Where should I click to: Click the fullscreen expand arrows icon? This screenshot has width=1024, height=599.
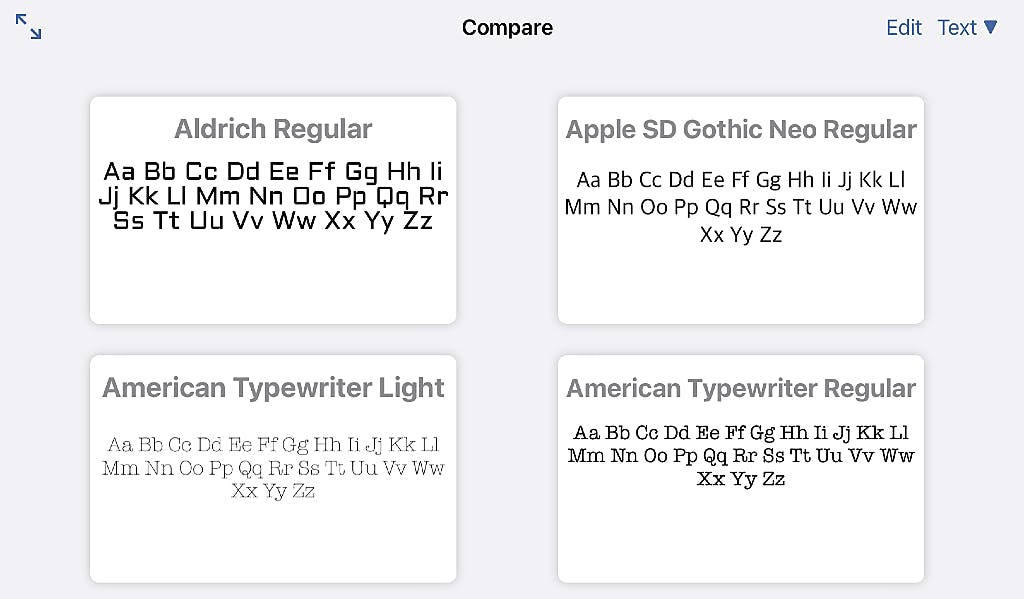(29, 27)
